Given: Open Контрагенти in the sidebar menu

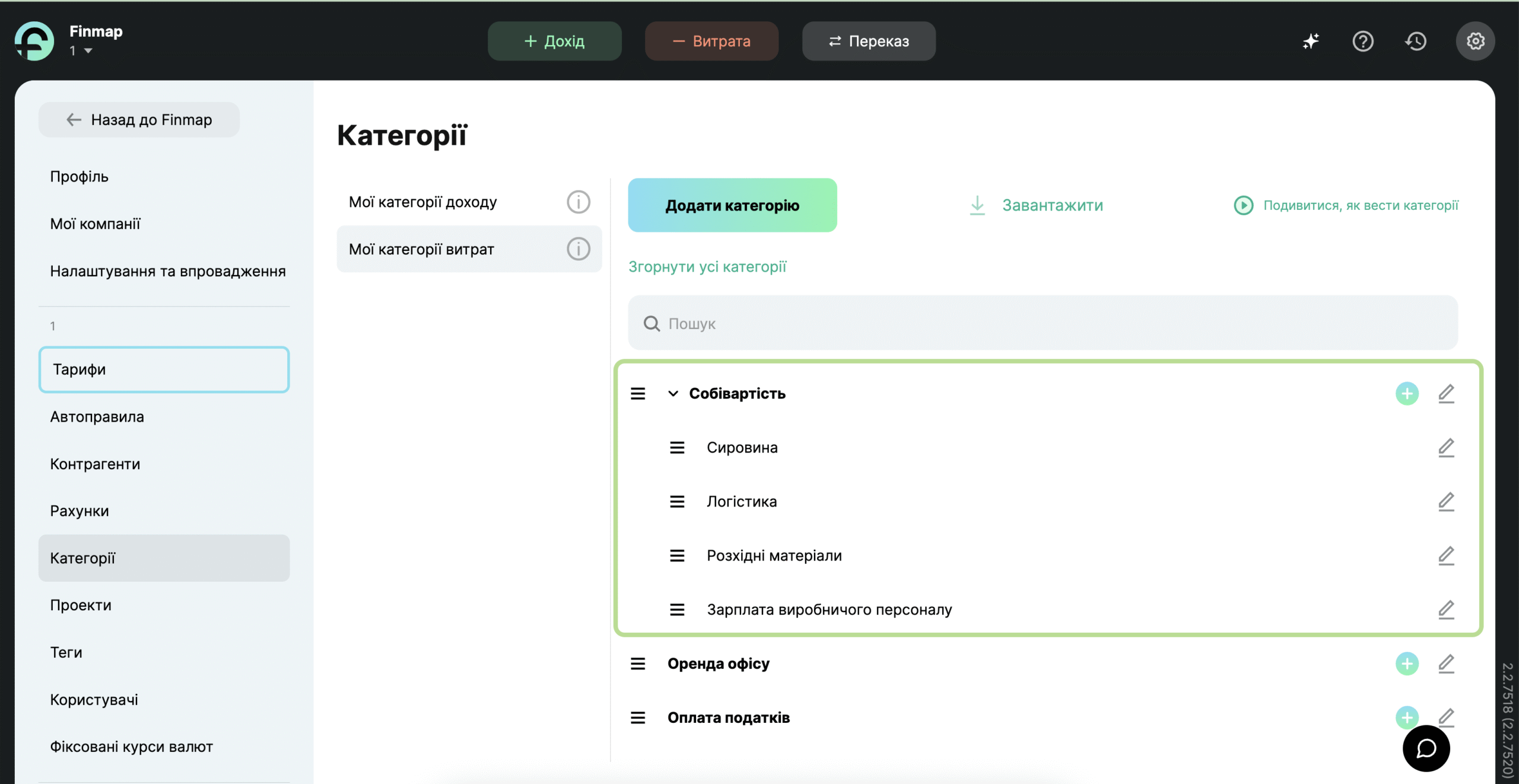Looking at the screenshot, I should [x=95, y=464].
